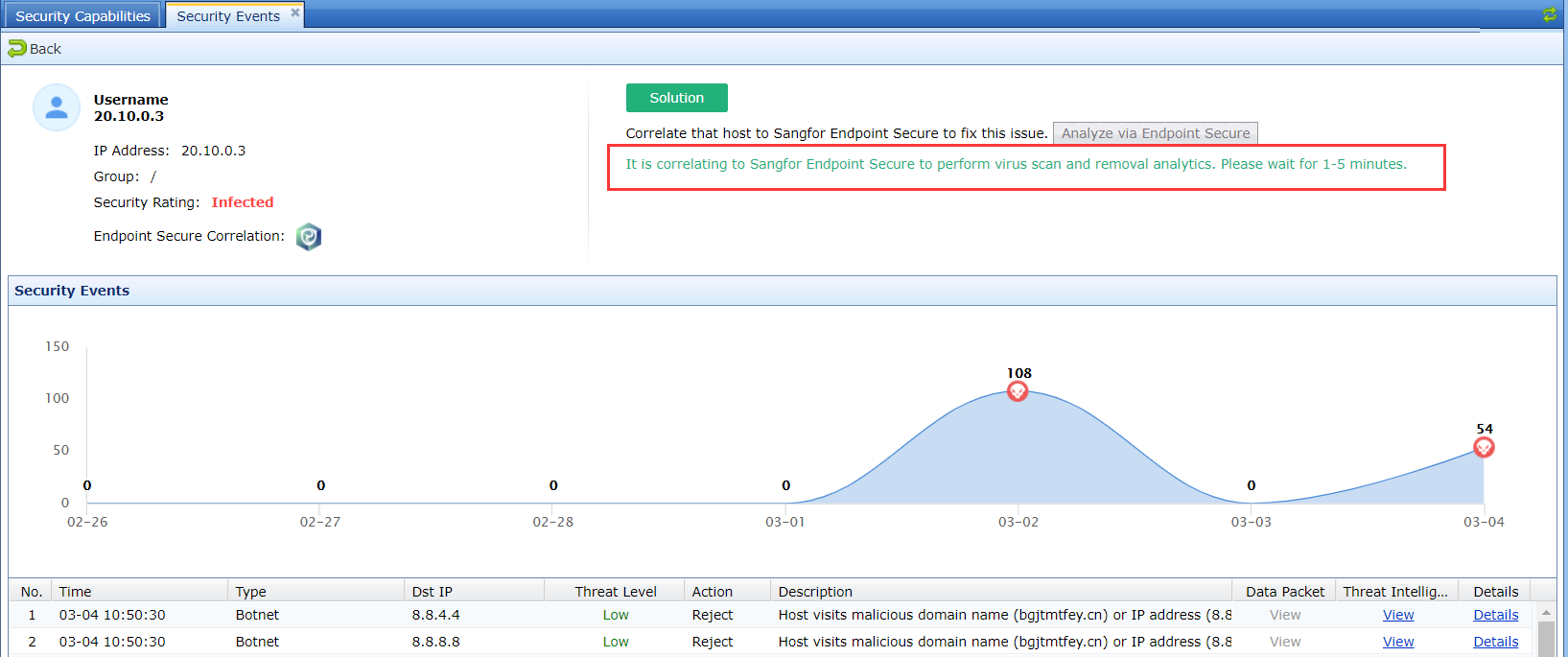1568x657 pixels.
Task: Open Details link for event row 2
Action: 1495,642
